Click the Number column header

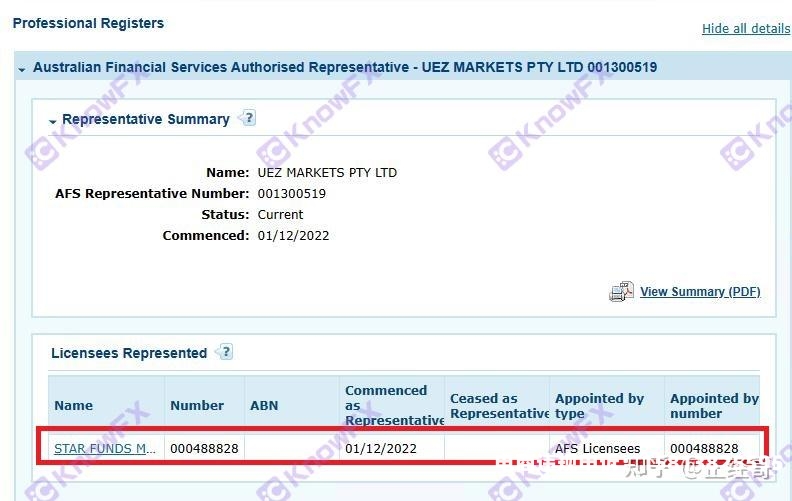pos(197,406)
